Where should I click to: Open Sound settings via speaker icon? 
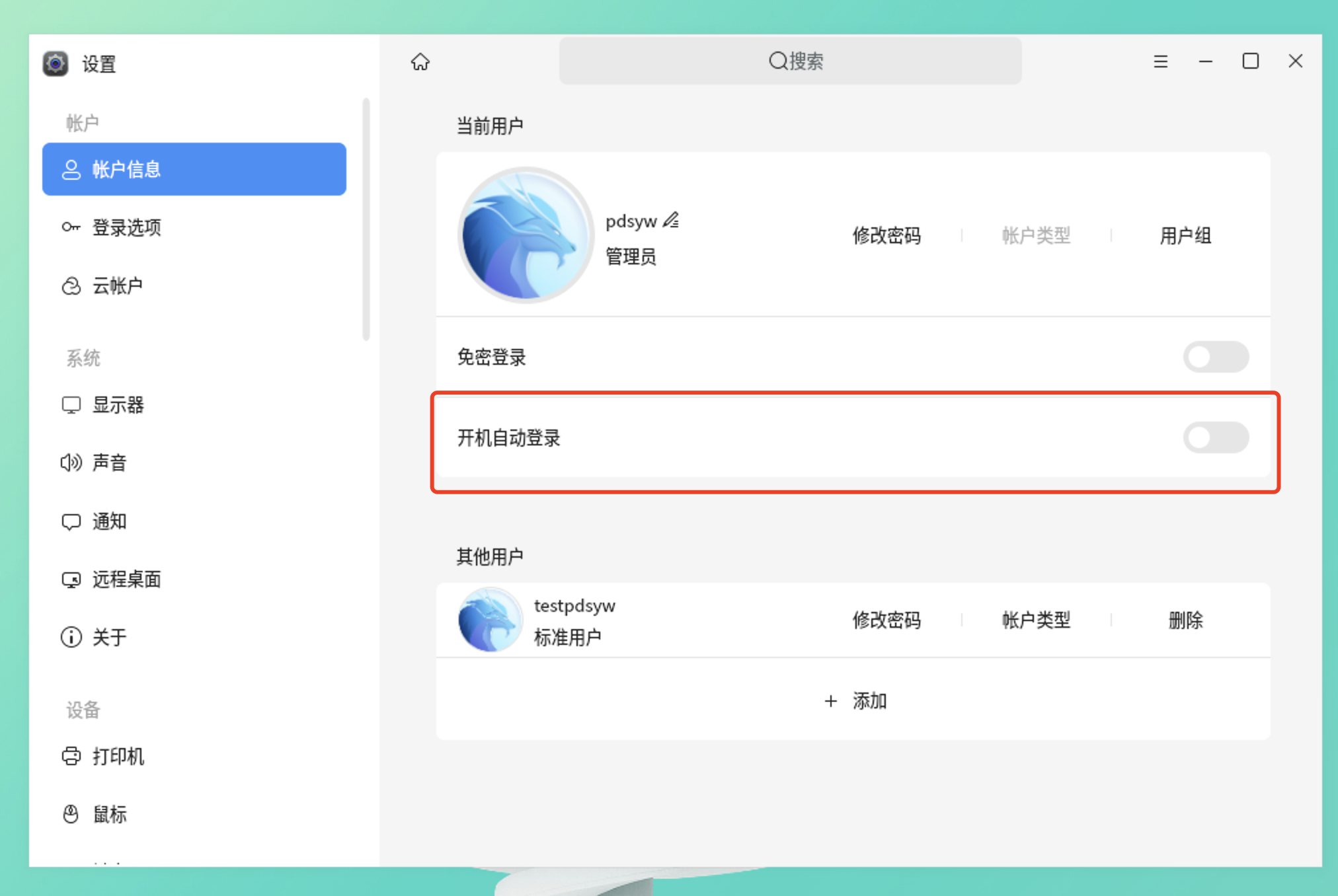tap(71, 463)
